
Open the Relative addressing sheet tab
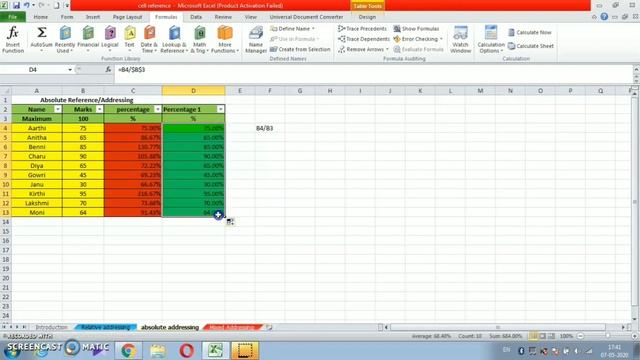(105, 327)
